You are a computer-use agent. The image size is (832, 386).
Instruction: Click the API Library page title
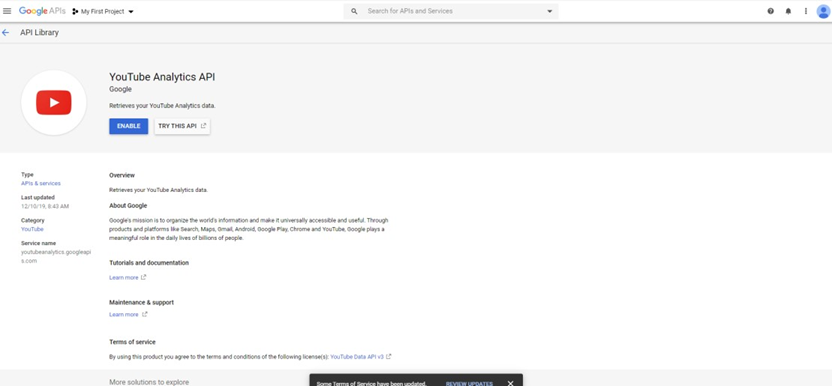click(39, 33)
